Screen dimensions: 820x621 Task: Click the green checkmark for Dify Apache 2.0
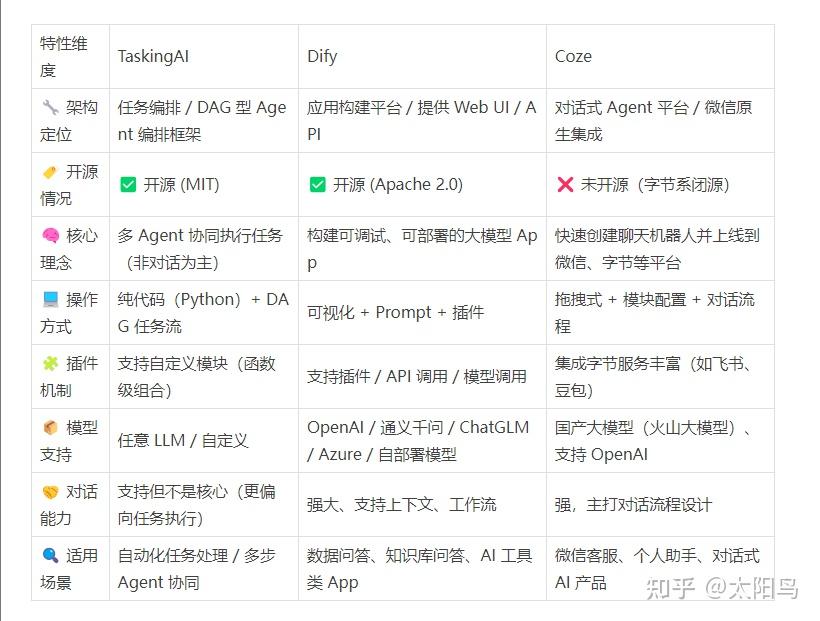tap(317, 185)
